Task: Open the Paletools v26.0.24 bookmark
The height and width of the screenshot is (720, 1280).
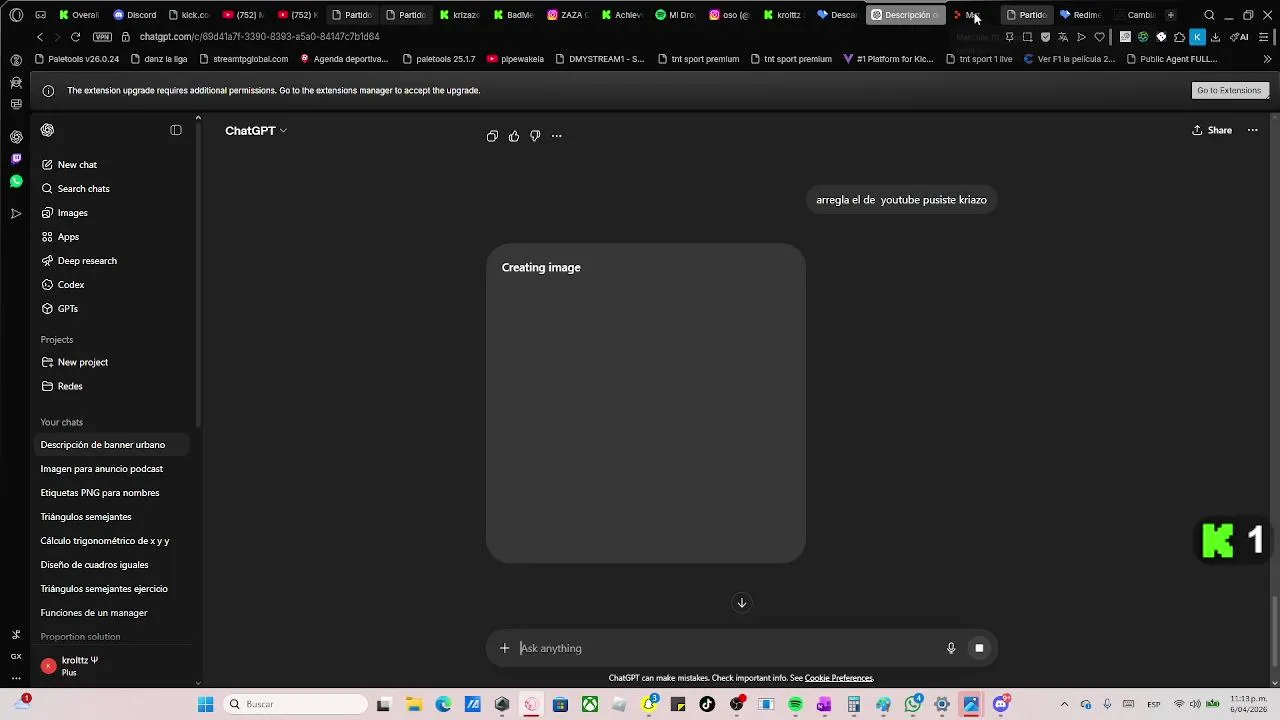Action: coord(77,59)
